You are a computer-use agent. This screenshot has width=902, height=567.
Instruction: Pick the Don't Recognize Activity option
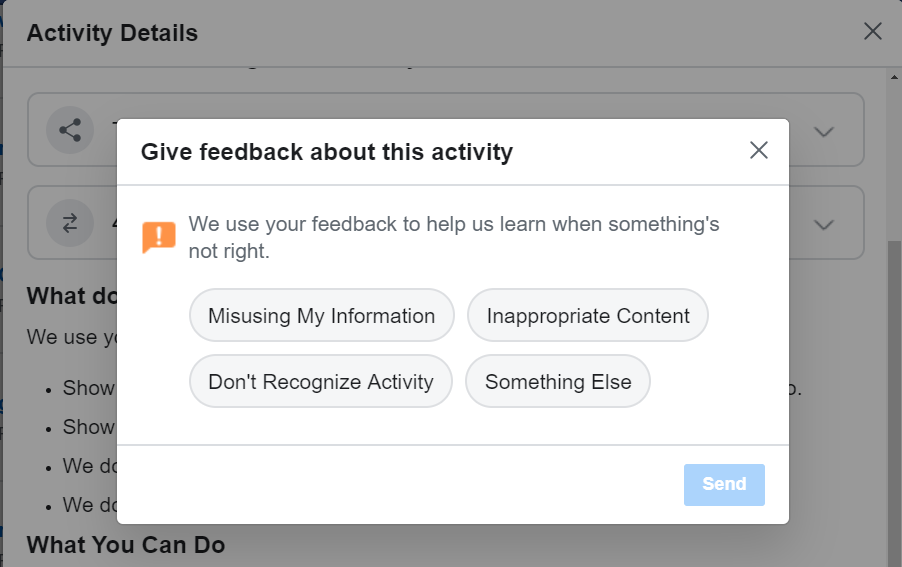[x=321, y=382]
